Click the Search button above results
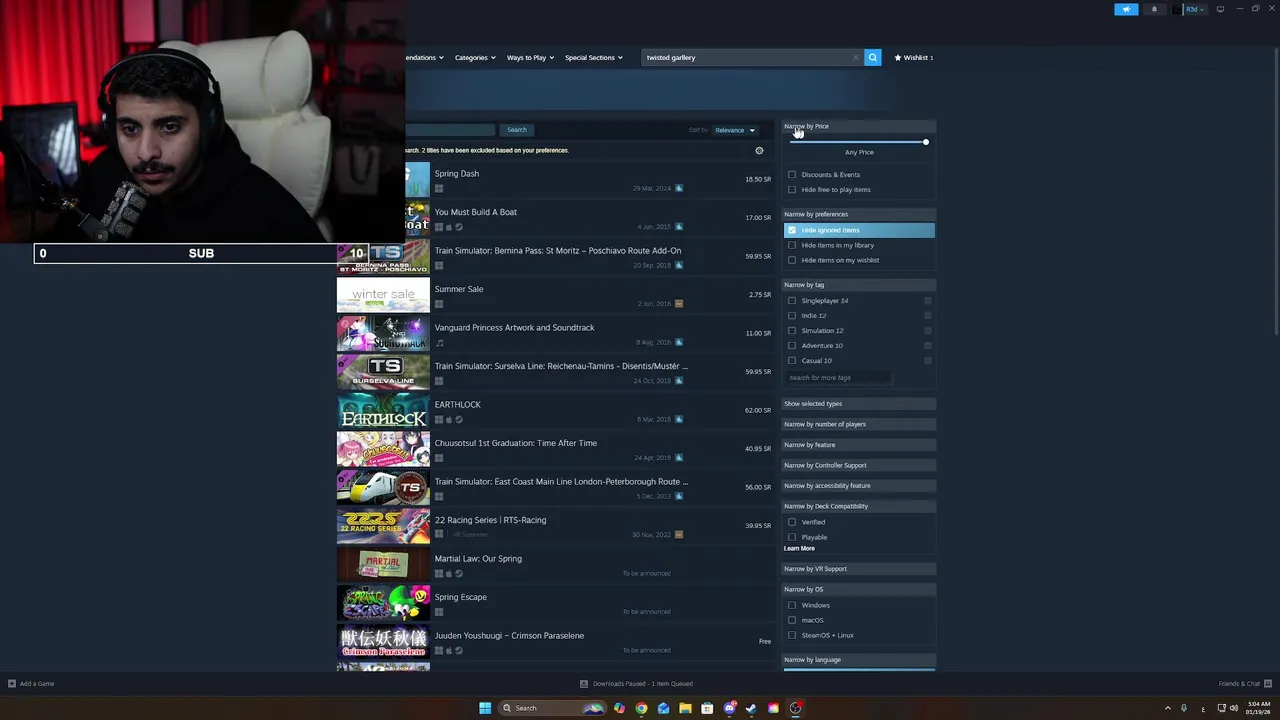Screen dimensions: 1280x720 [x=516, y=130]
